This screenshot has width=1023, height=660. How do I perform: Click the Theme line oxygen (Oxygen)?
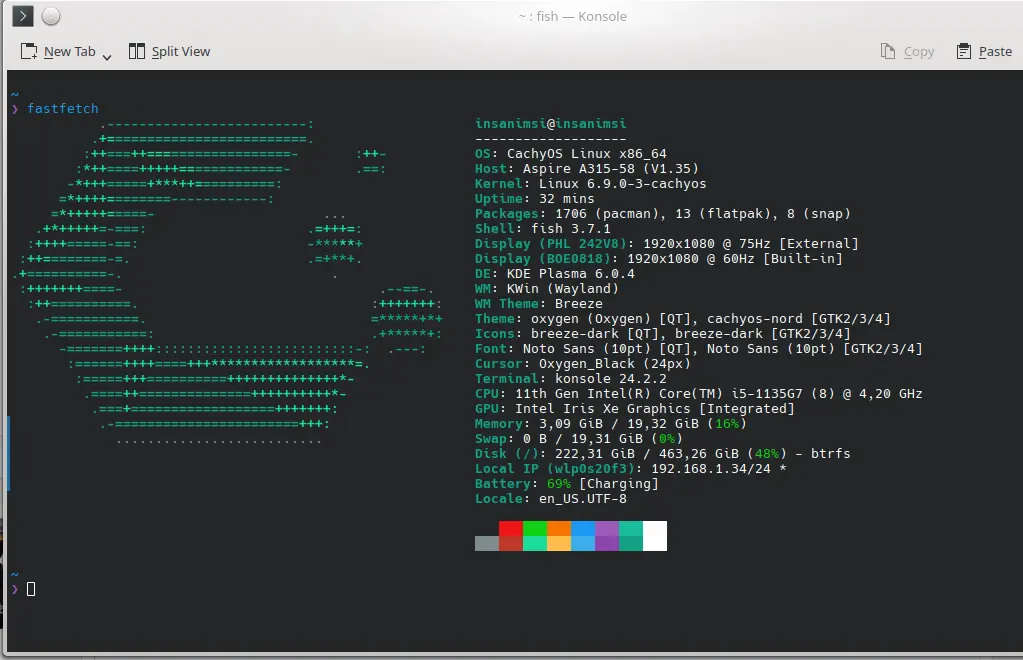[683, 318]
